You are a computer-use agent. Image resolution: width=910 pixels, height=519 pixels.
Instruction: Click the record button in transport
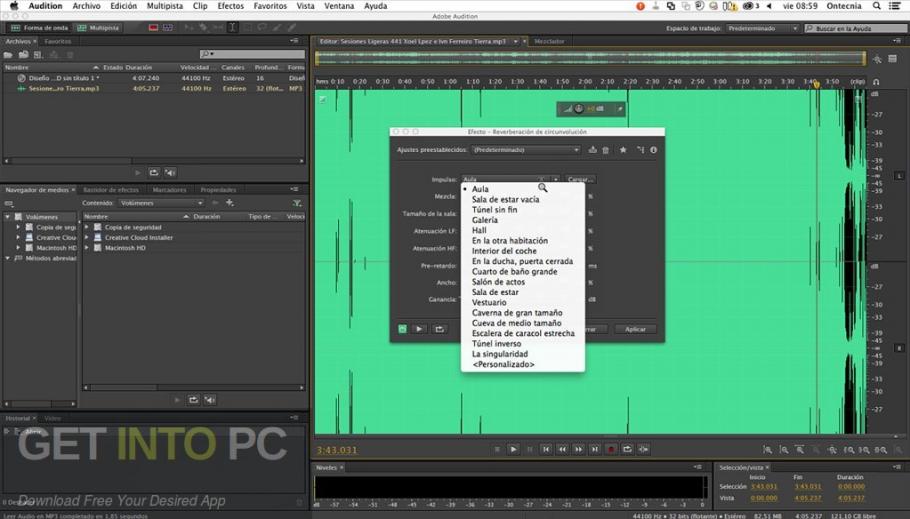[611, 450]
